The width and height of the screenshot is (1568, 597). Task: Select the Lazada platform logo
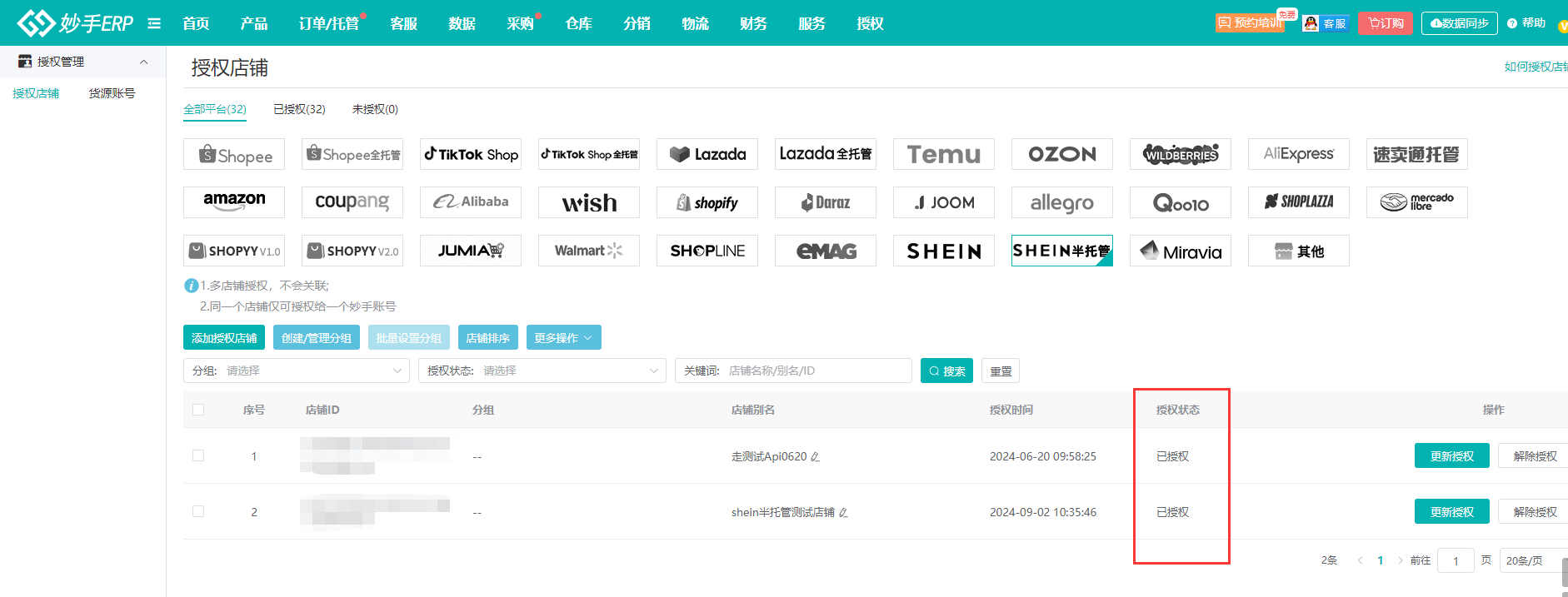click(707, 154)
